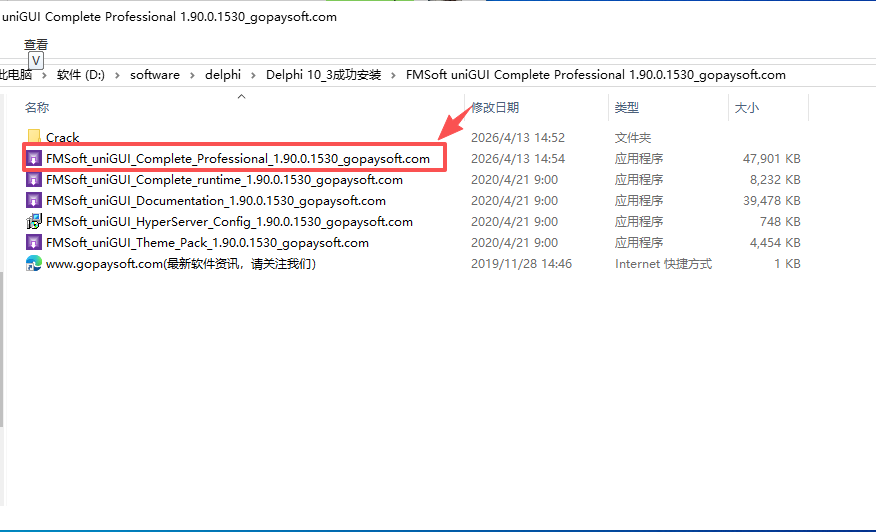This screenshot has height=532, width=876.
Task: Go to software folder in breadcrumb
Action: [155, 75]
